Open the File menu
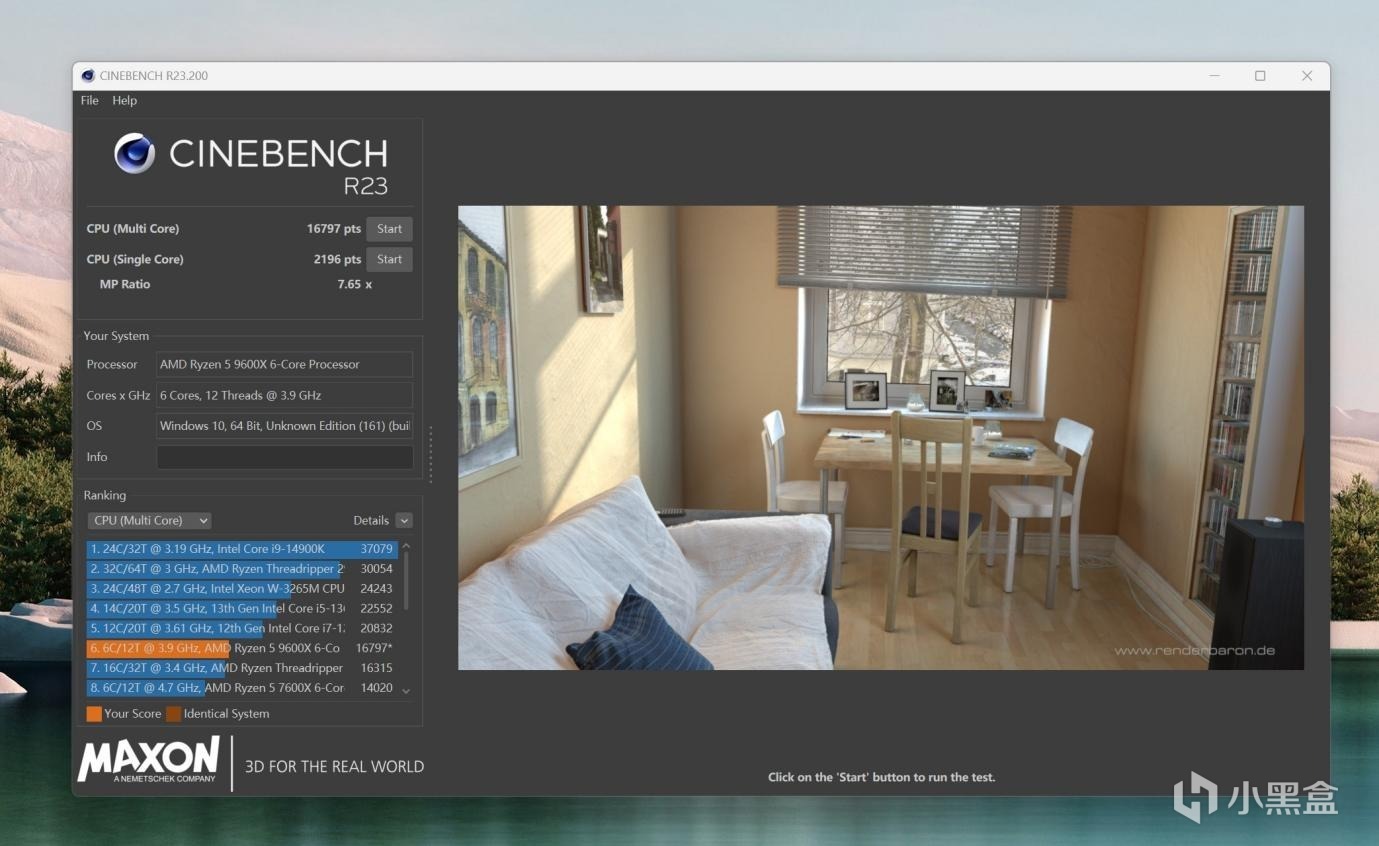The width and height of the screenshot is (1379, 846). 89,100
